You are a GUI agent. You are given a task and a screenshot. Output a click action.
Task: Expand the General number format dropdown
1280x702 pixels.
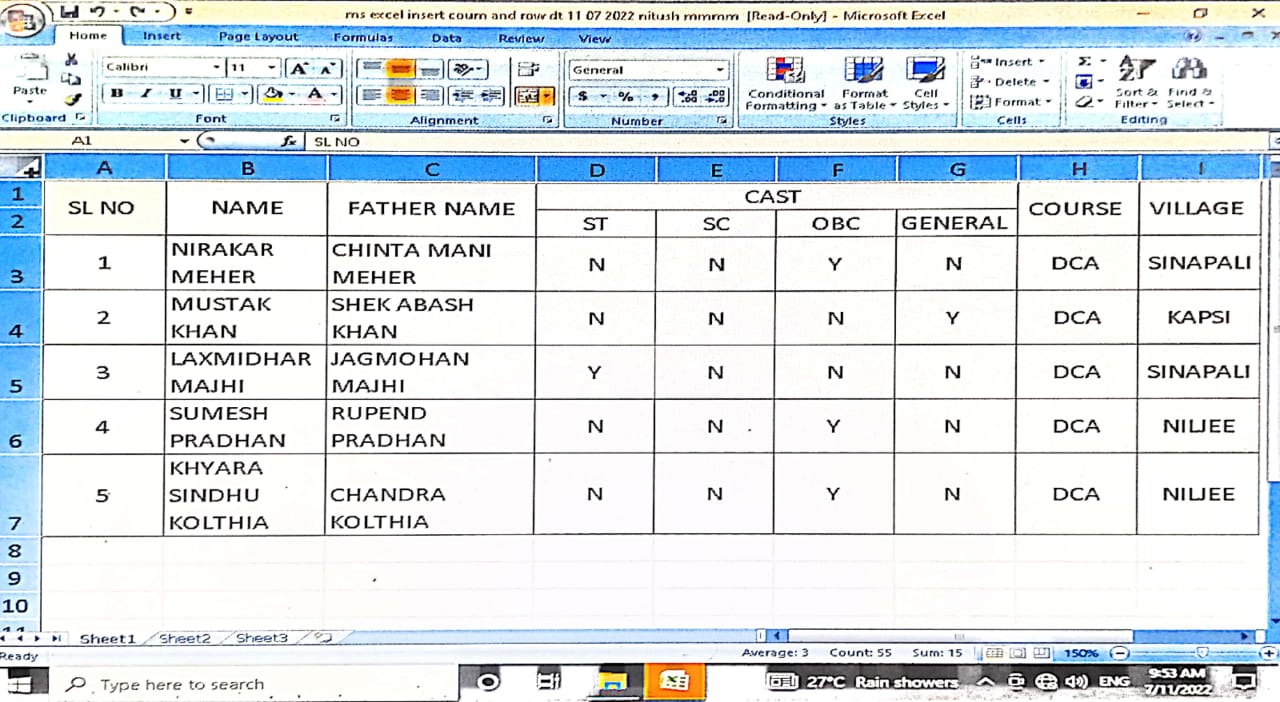(x=720, y=70)
